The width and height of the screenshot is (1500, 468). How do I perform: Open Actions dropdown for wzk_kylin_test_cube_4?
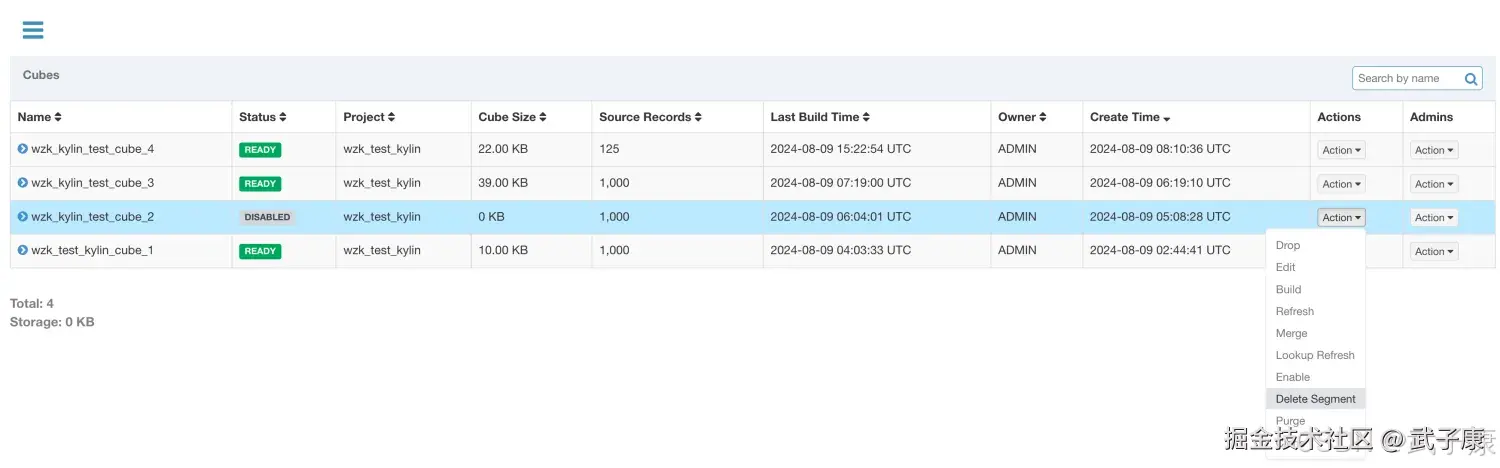(1341, 150)
